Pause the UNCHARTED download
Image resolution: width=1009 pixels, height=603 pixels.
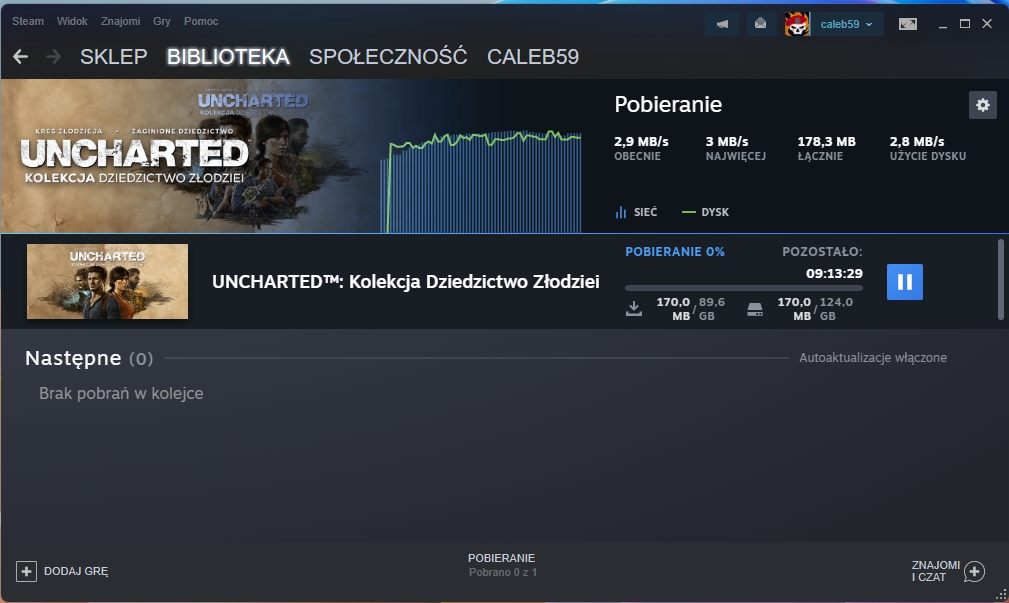click(x=904, y=282)
